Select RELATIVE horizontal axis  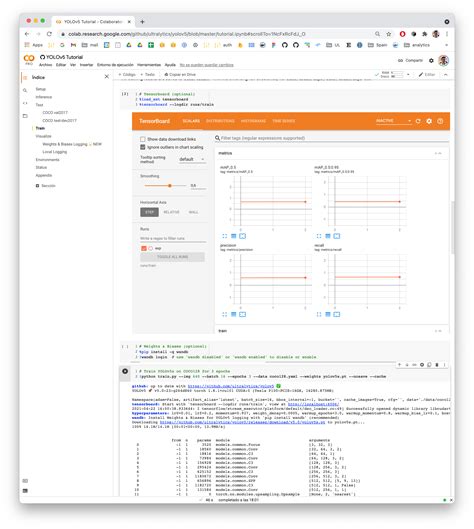pyautogui.click(x=171, y=212)
